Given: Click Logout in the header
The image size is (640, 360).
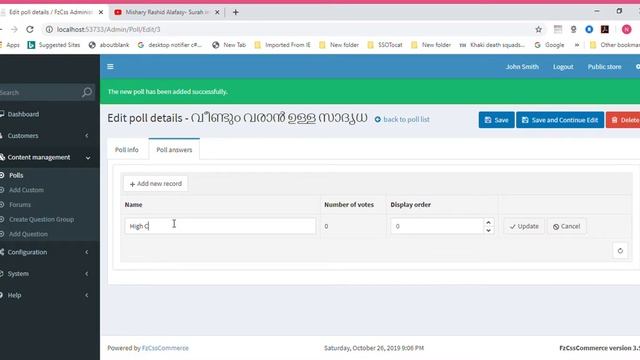Looking at the screenshot, I should [563, 67].
